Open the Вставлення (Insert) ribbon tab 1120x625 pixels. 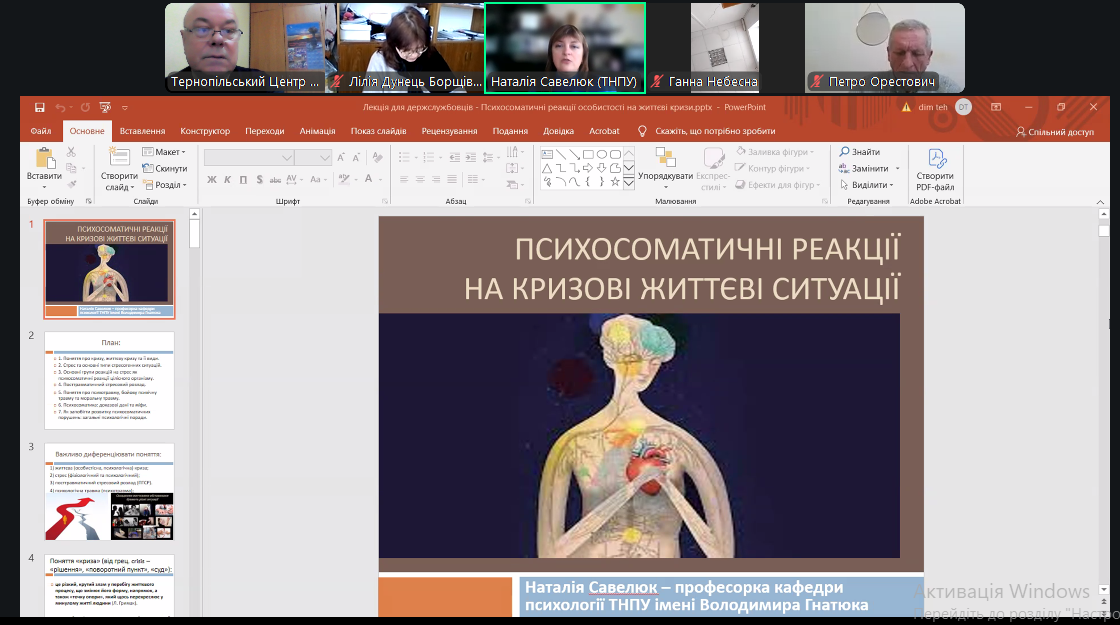142,131
